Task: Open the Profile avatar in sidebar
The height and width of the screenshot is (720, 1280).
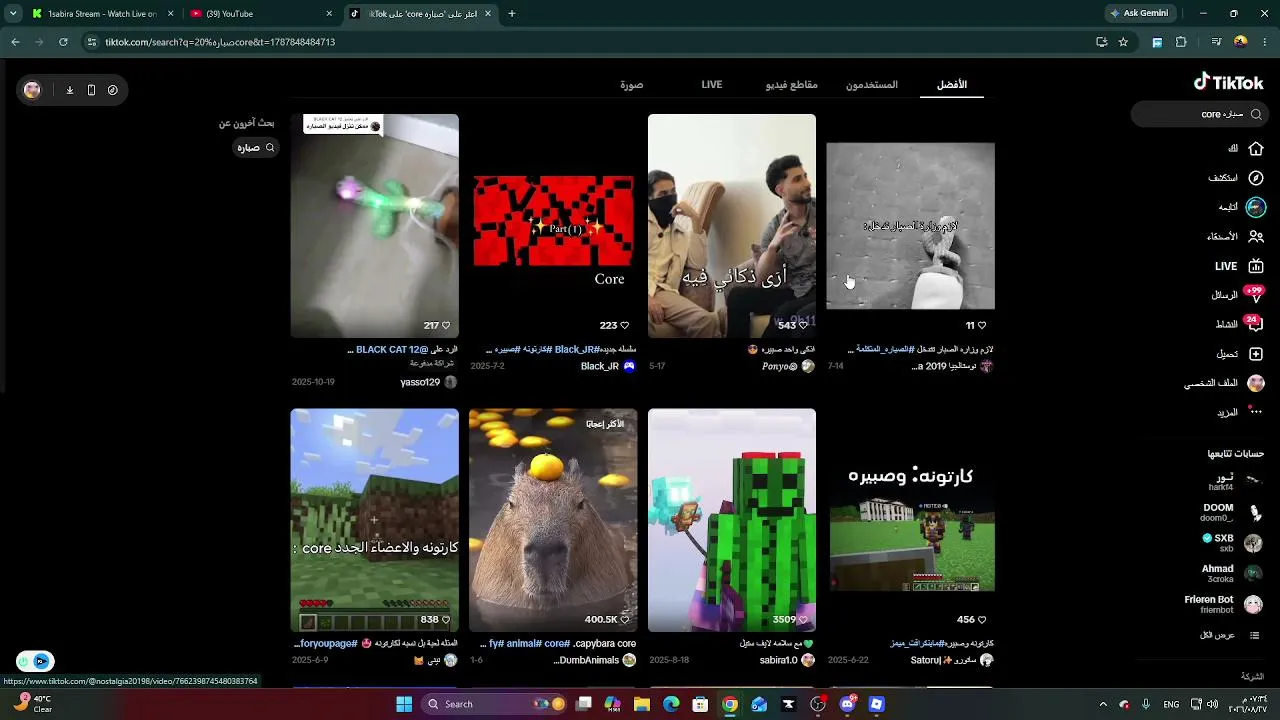Action: click(1256, 383)
